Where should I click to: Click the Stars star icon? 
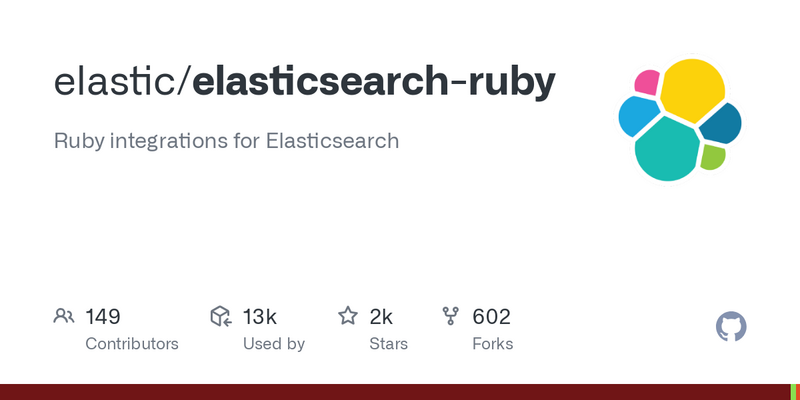pyautogui.click(x=348, y=316)
